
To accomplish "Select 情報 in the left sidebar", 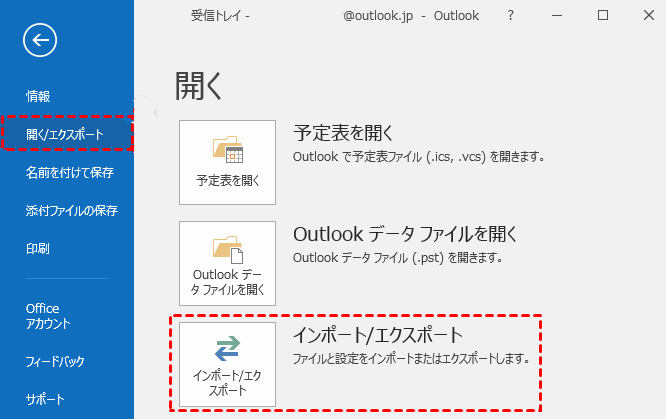I will click(x=38, y=96).
